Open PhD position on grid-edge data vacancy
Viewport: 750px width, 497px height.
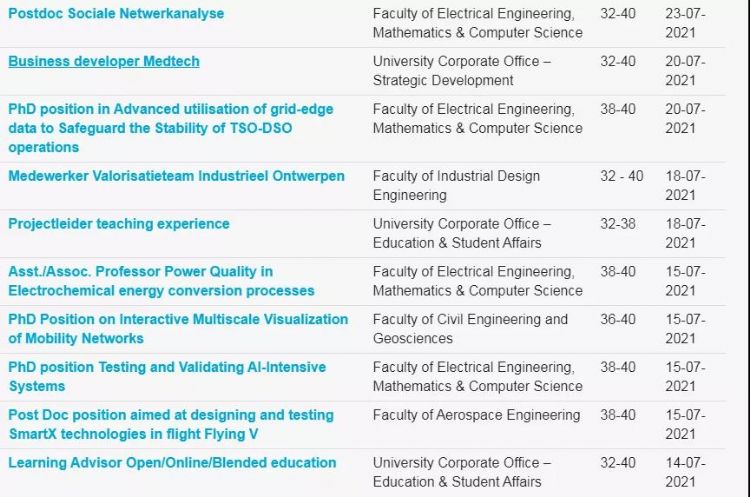click(x=171, y=128)
